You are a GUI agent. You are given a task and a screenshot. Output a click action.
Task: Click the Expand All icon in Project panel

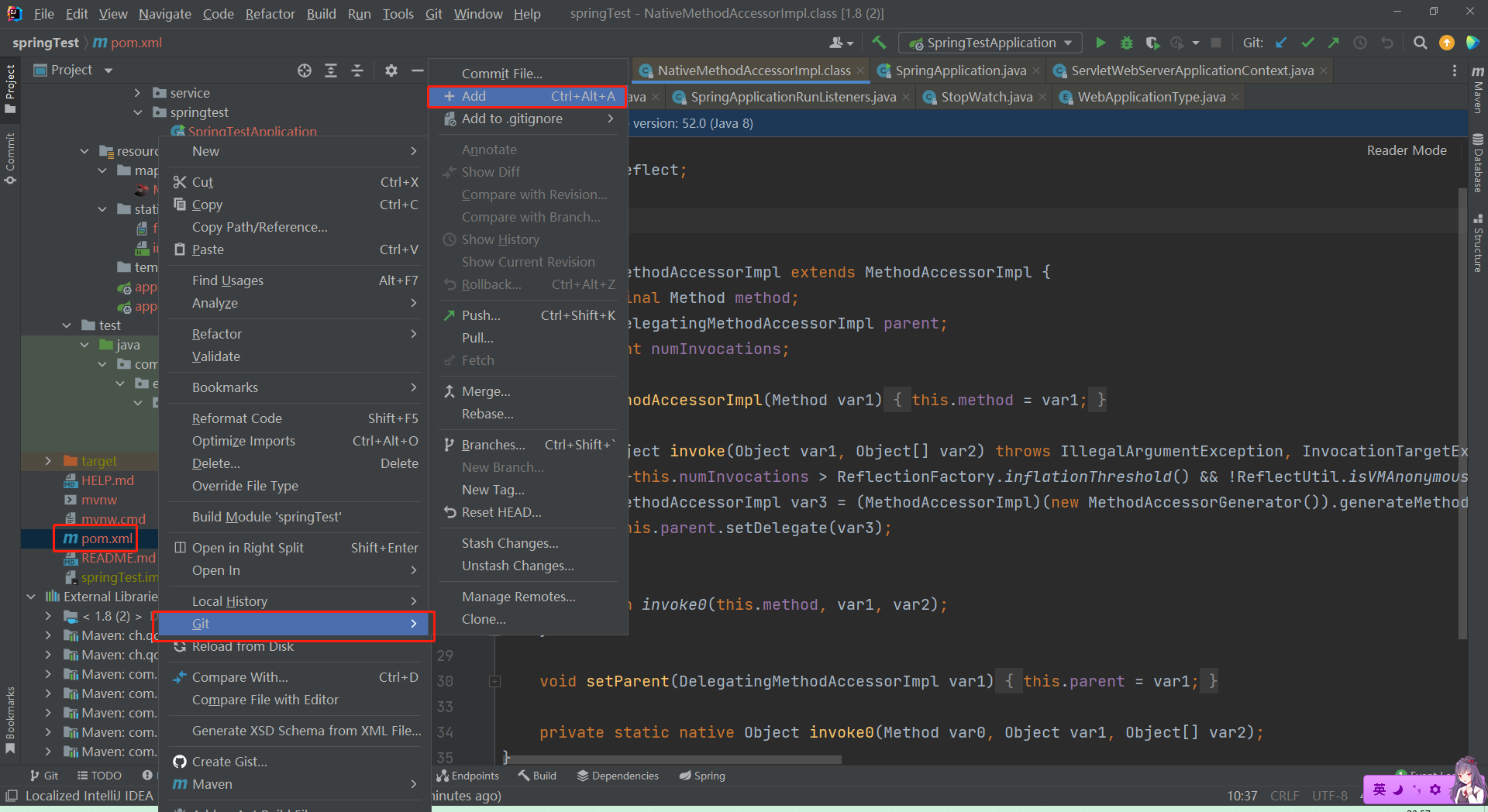click(331, 71)
